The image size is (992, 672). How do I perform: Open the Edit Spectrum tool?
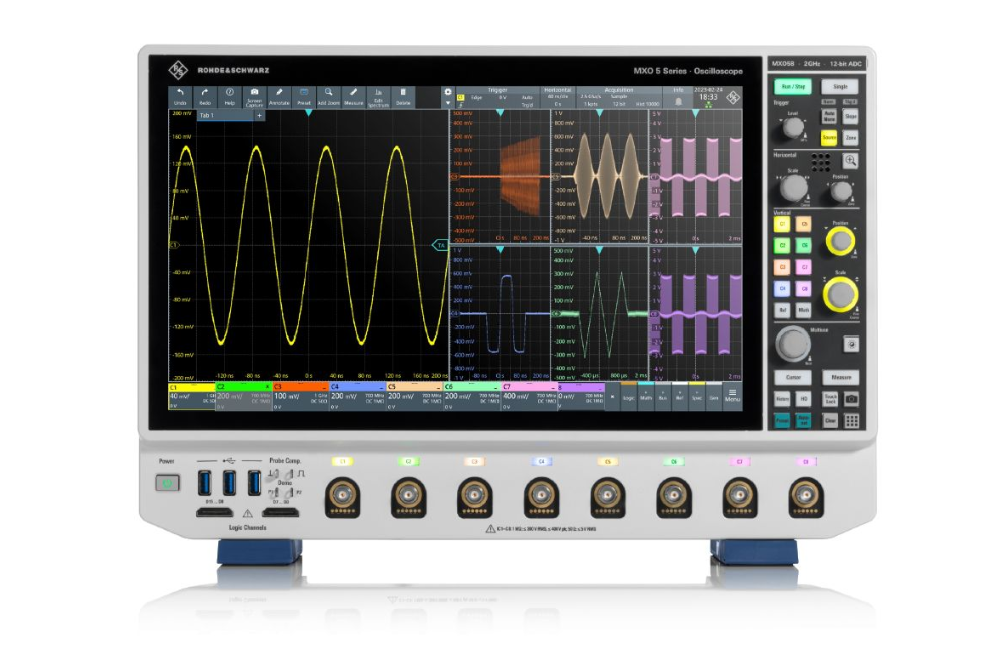(378, 97)
